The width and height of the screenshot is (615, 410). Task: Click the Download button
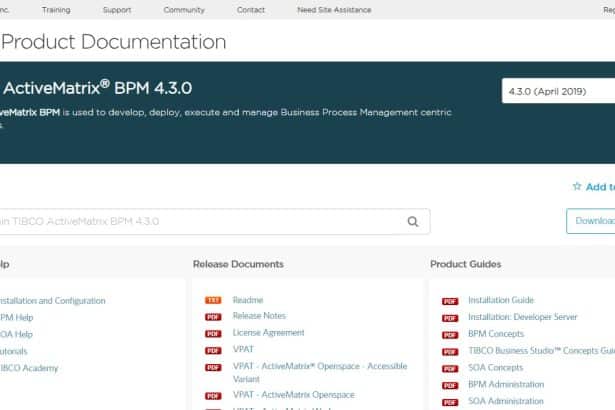[x=591, y=221]
